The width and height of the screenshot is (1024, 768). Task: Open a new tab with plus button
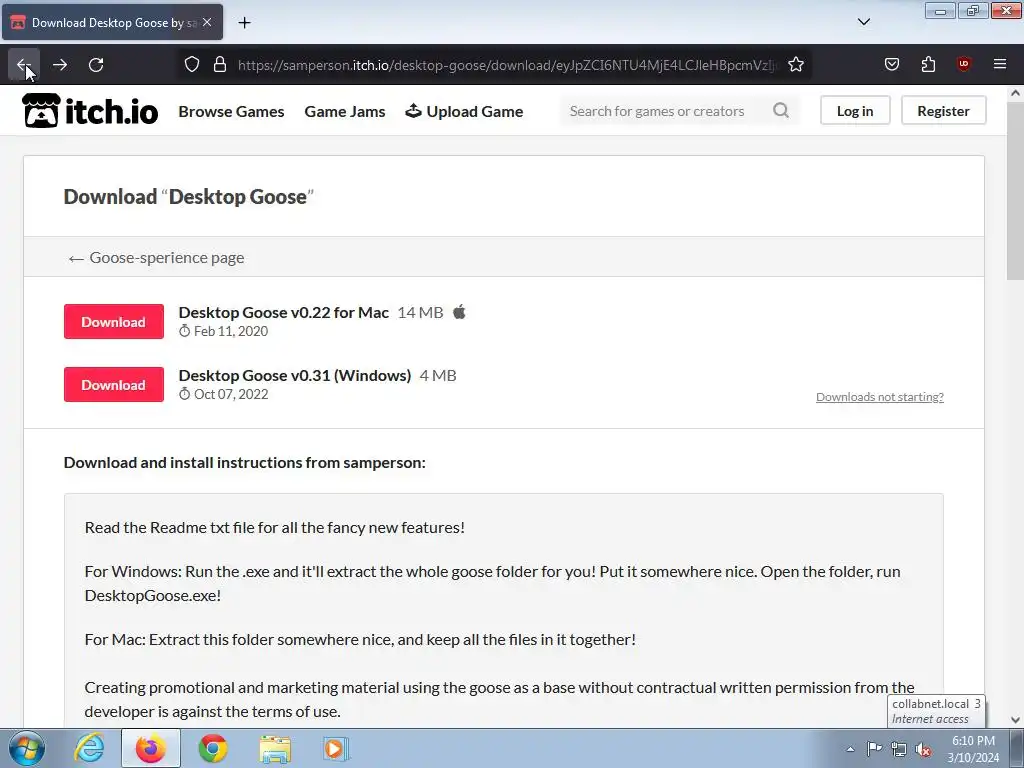click(244, 23)
